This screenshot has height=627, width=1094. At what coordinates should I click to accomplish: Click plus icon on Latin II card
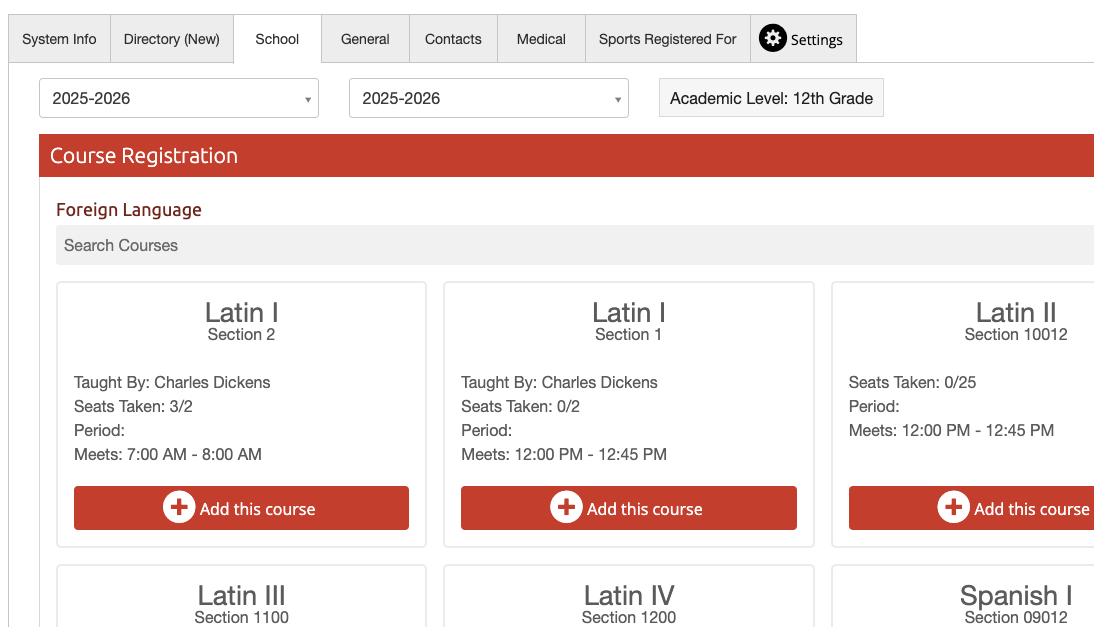pyautogui.click(x=953, y=507)
